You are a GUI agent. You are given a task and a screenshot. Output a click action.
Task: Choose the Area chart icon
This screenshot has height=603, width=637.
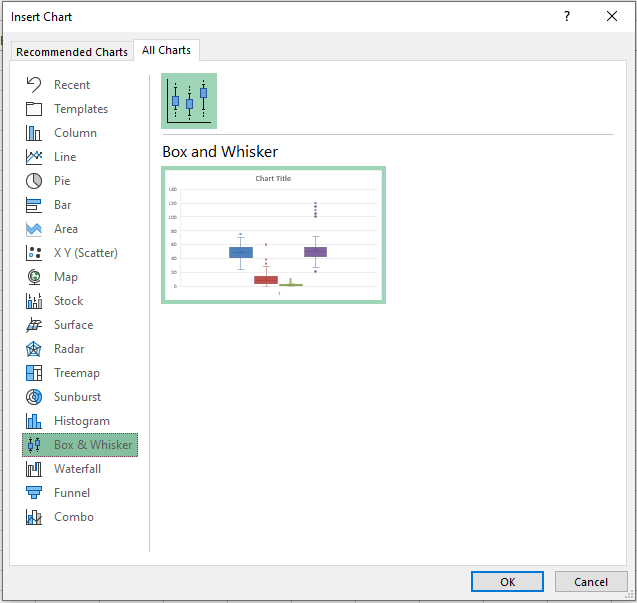click(x=34, y=229)
